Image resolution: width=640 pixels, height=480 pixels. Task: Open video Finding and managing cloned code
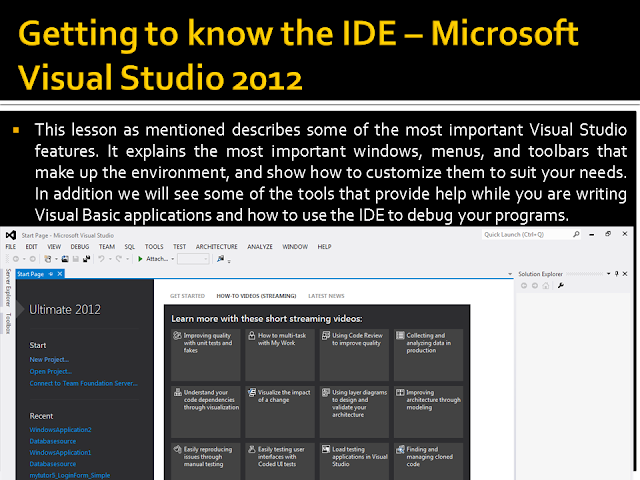(x=429, y=462)
